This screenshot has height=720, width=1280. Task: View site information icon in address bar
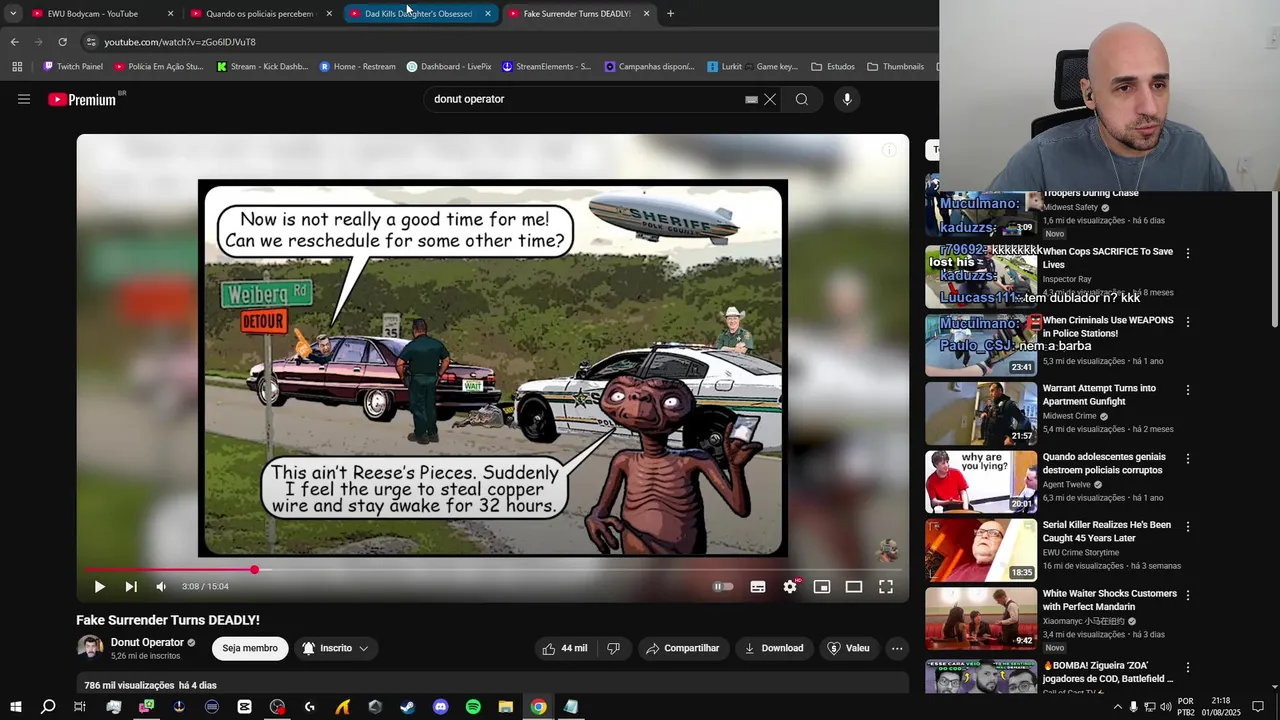(91, 42)
